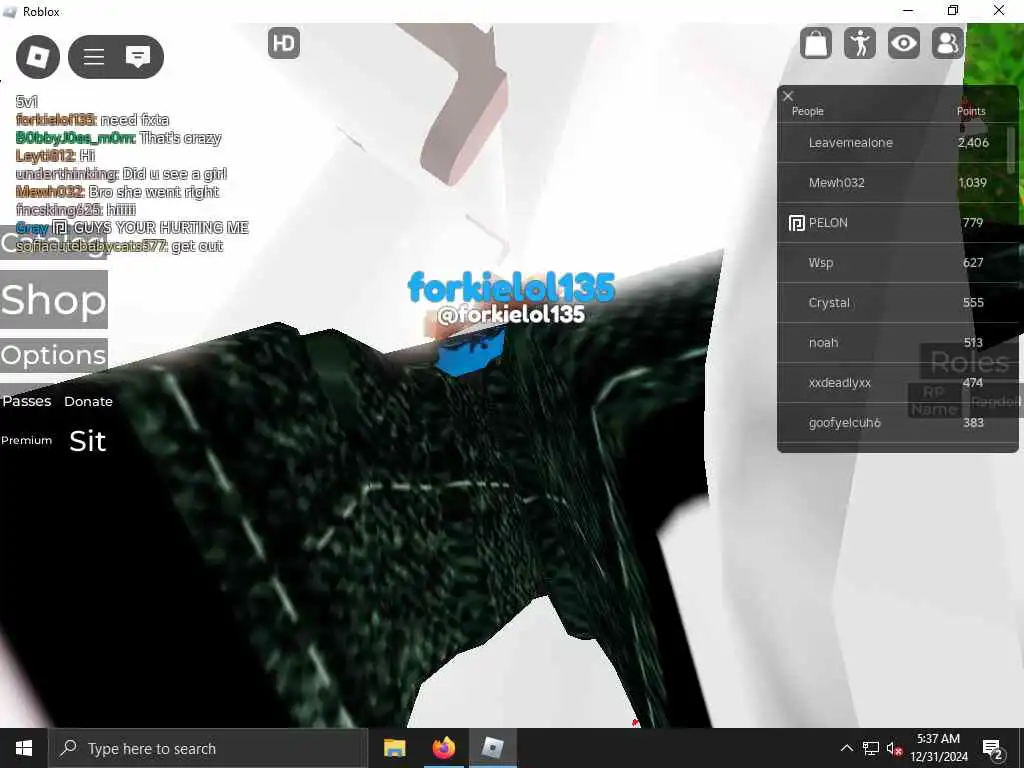The width and height of the screenshot is (1024, 768).
Task: Click the People column header
Action: tap(808, 111)
